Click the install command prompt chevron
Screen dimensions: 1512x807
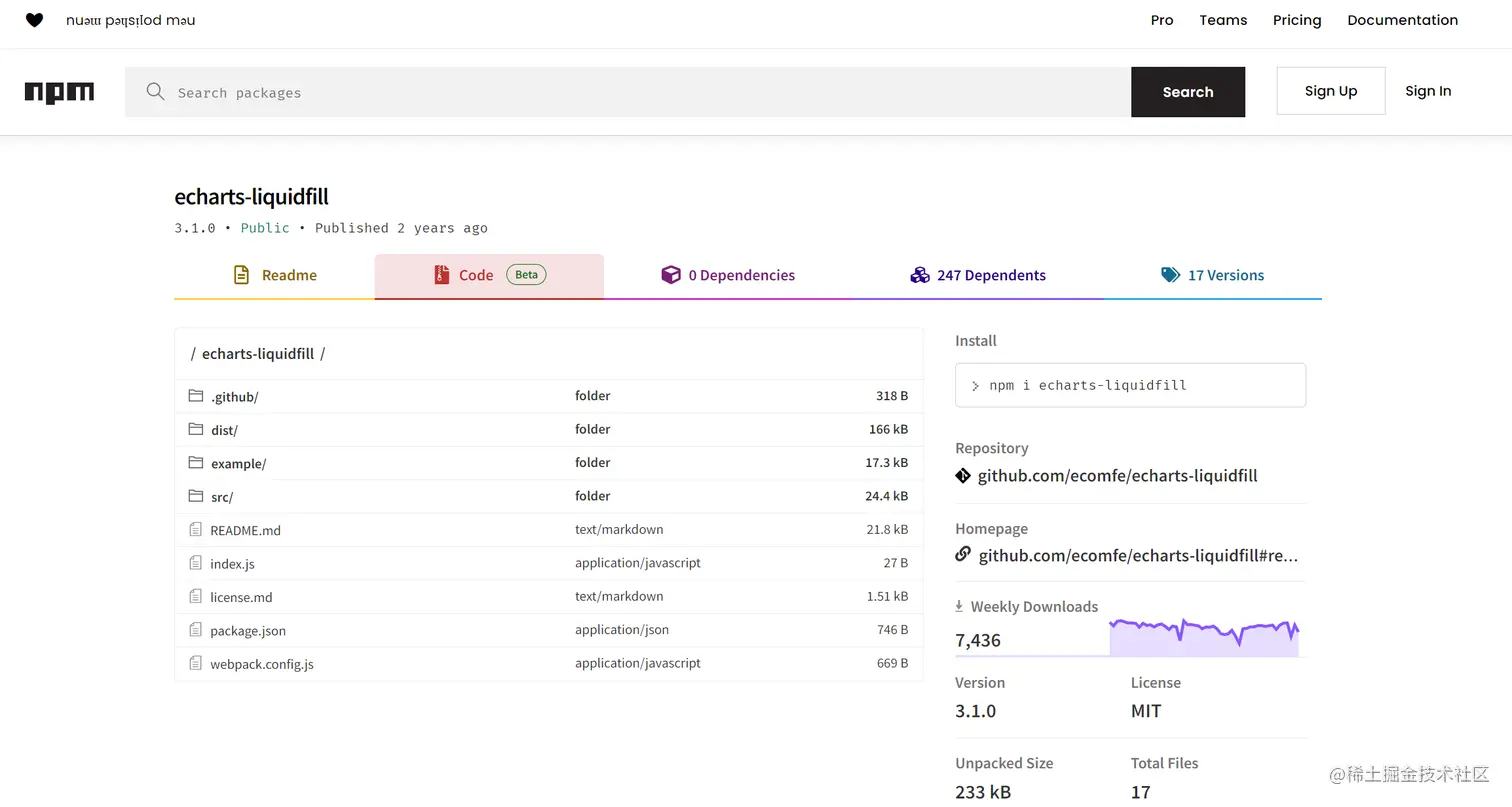pyautogui.click(x=975, y=385)
